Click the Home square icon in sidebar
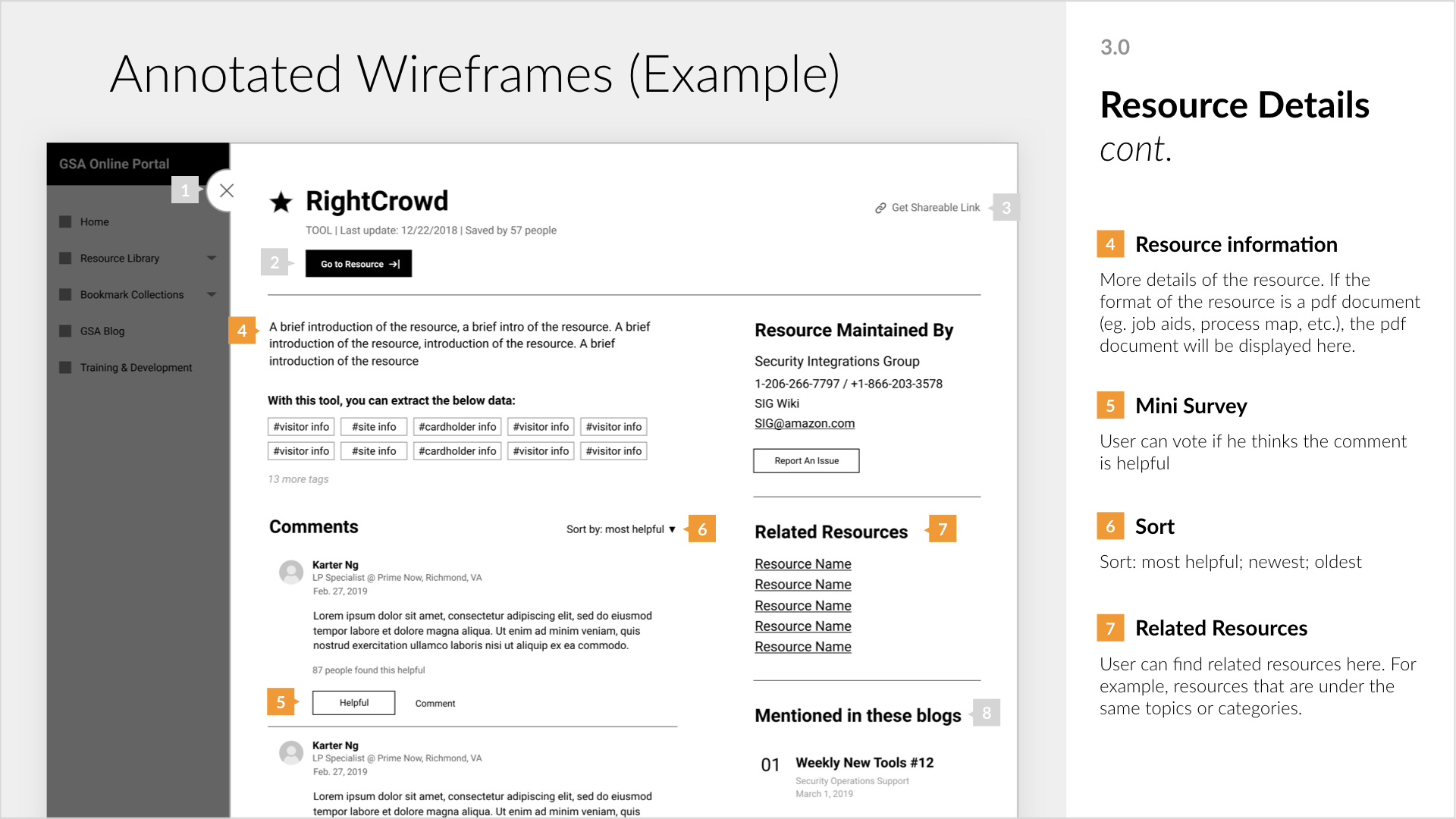 65,221
